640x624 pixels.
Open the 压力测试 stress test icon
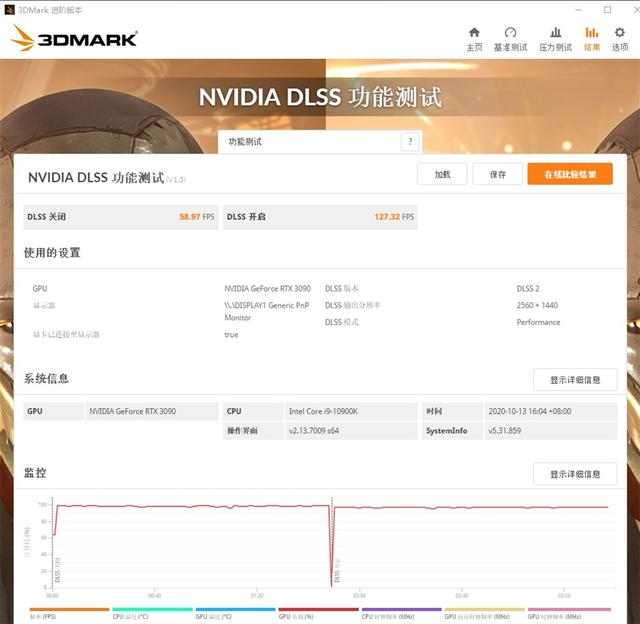pos(555,39)
